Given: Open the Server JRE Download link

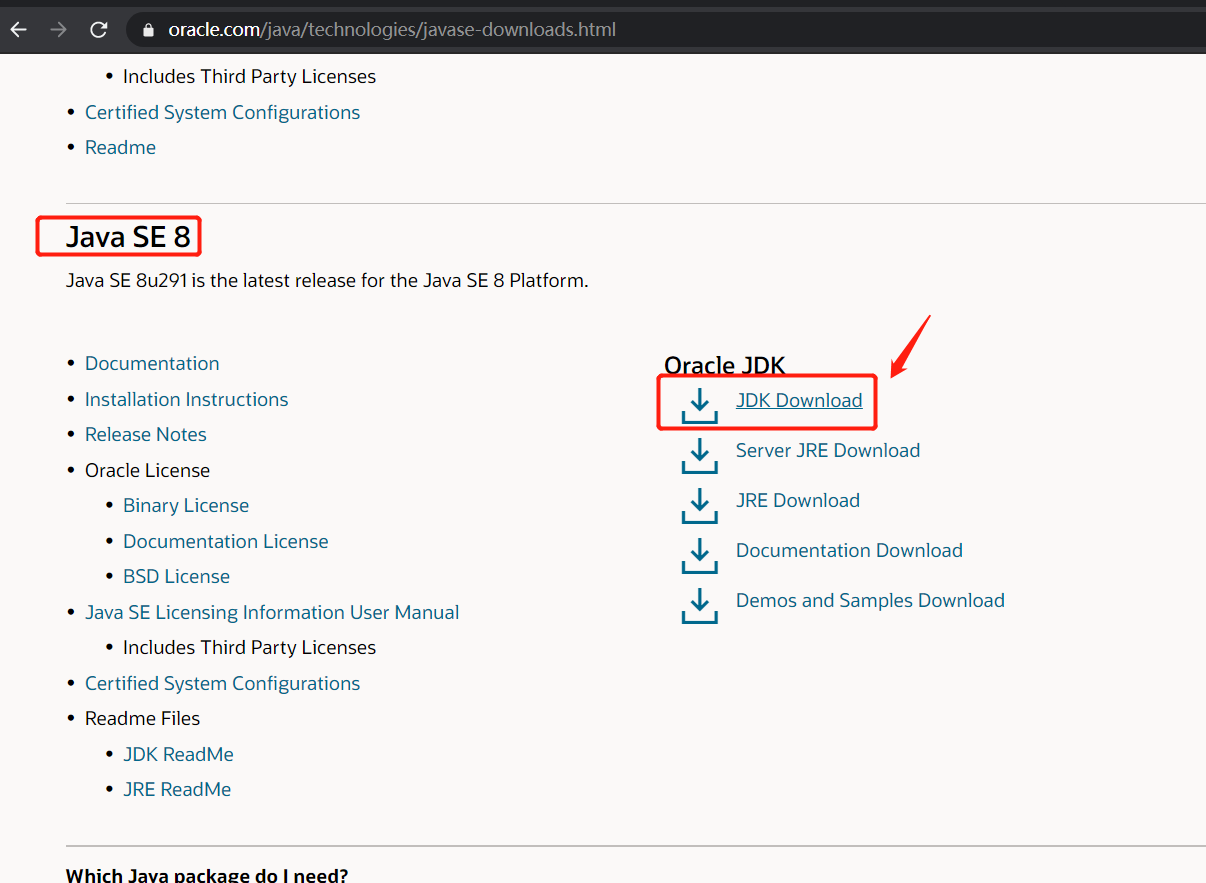Looking at the screenshot, I should pyautogui.click(x=828, y=450).
